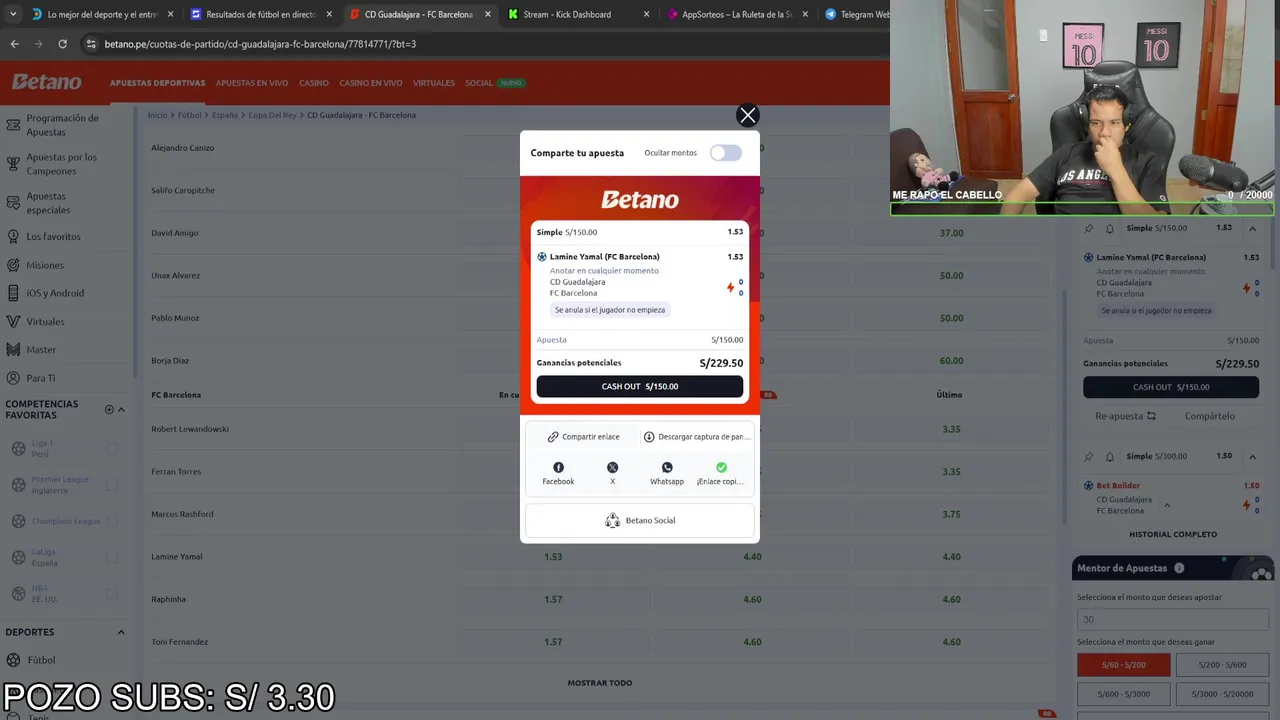Pin the Simple S/150.00 bet

click(x=1089, y=228)
